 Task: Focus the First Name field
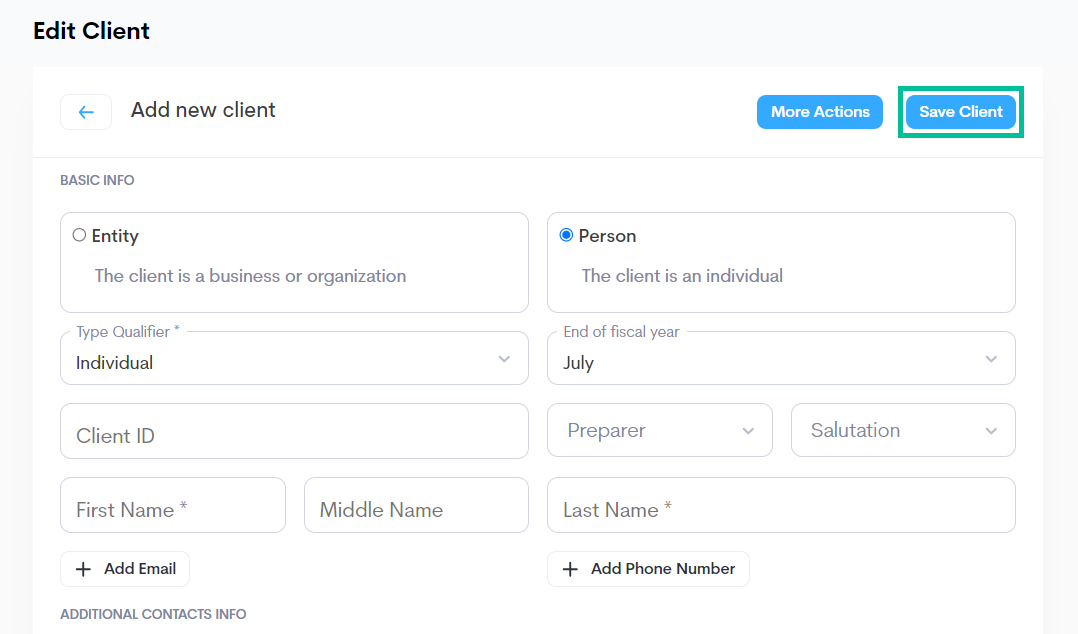(x=173, y=505)
